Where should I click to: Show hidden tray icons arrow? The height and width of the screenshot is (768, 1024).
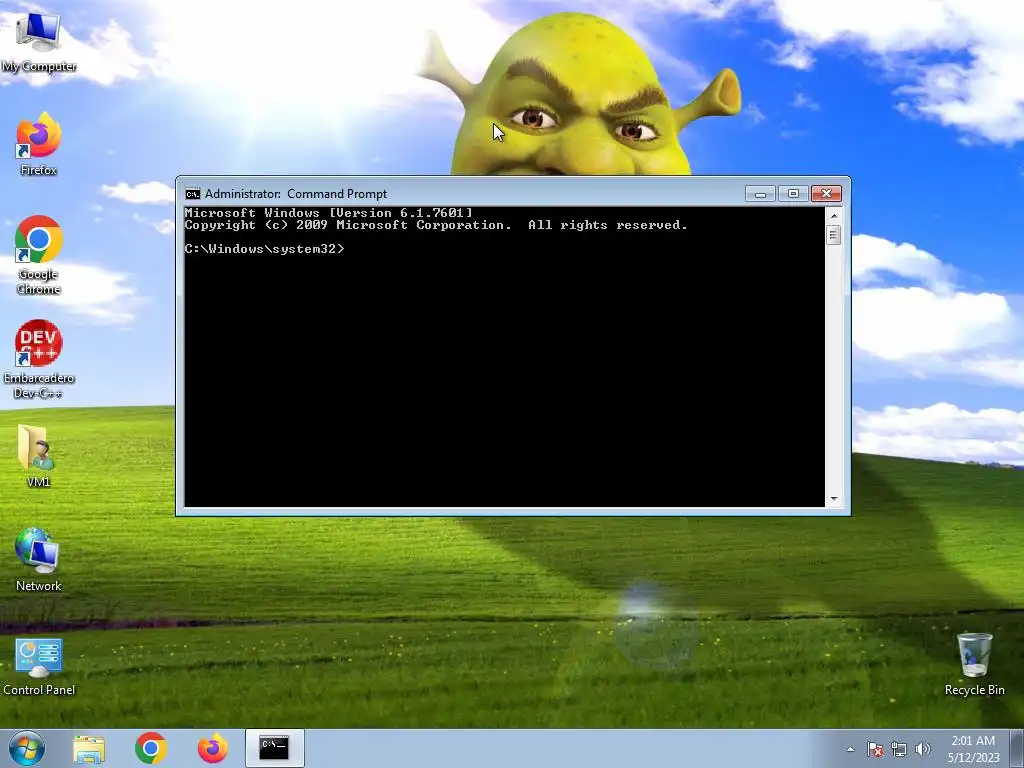point(850,749)
